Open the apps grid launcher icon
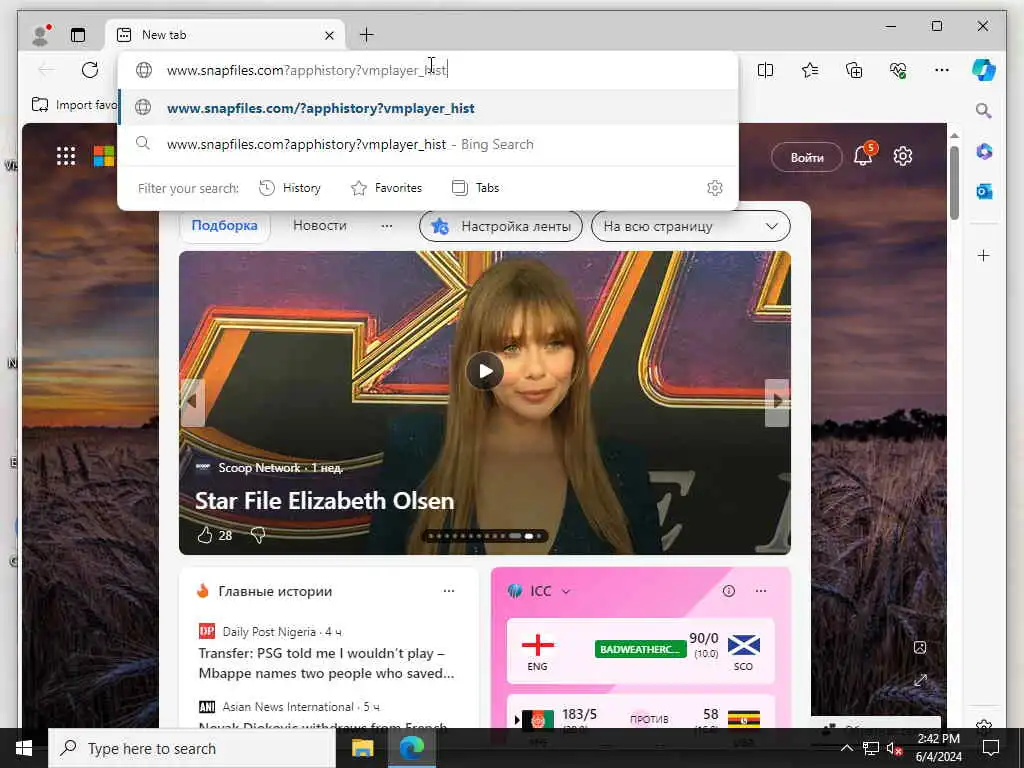The image size is (1024, 768). 66,156
